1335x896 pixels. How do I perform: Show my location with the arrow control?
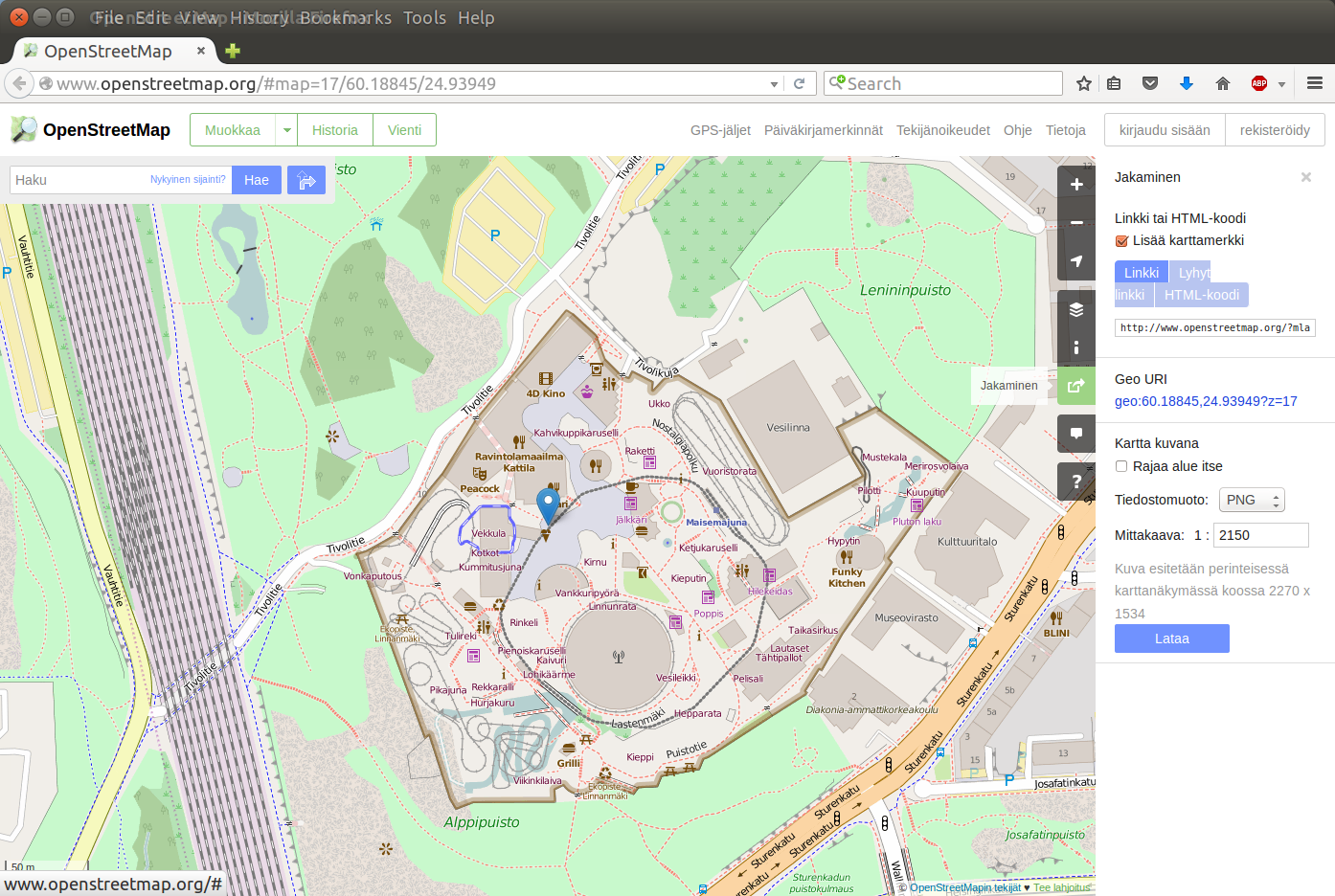tap(1075, 260)
